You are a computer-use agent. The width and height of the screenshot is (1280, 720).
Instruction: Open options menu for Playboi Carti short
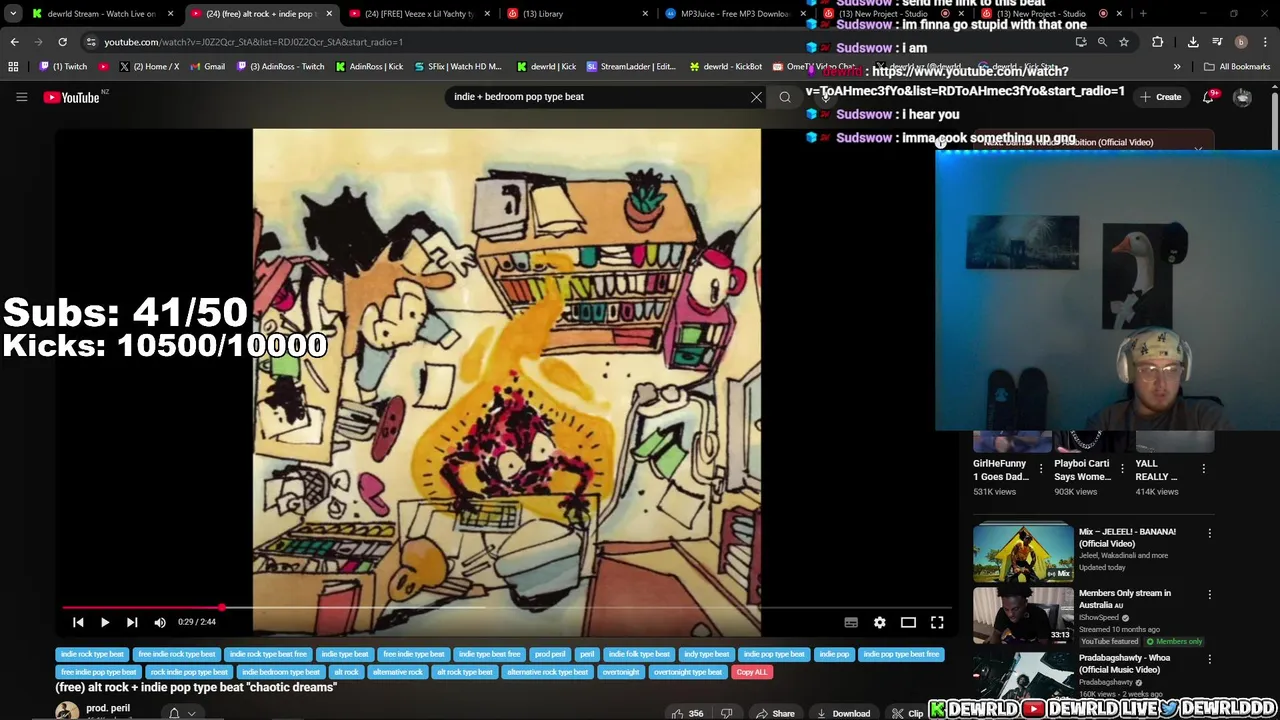[x=1122, y=468]
